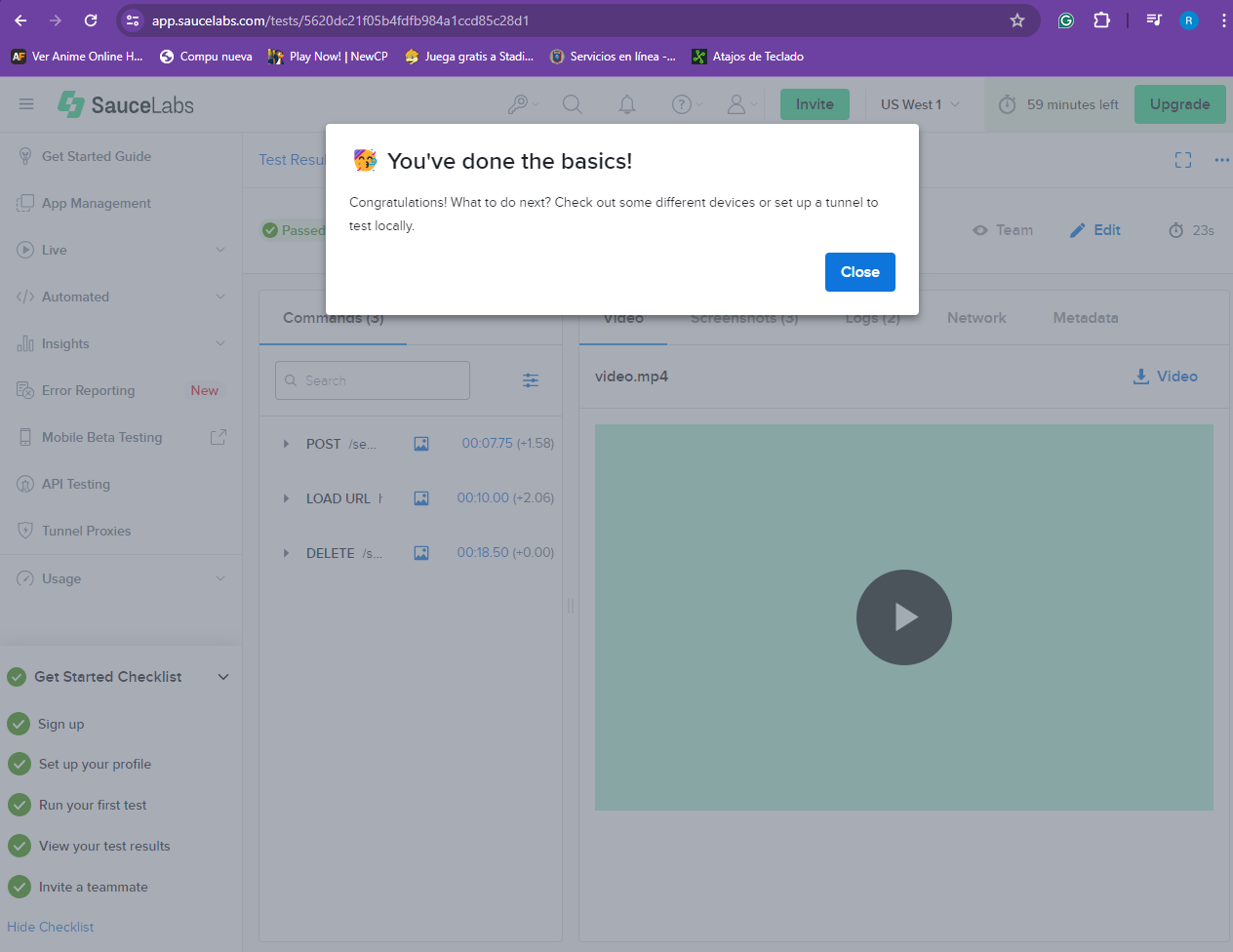This screenshot has height=952, width=1233.
Task: Open the 'Play Now! | NewCP' bookmark
Action: pos(328,57)
